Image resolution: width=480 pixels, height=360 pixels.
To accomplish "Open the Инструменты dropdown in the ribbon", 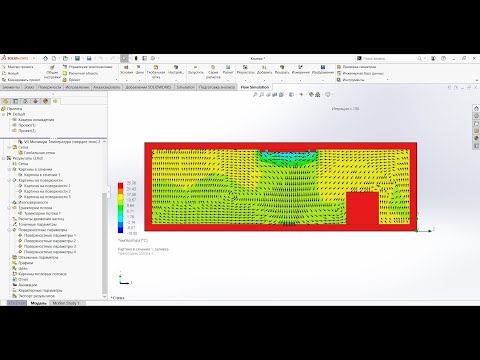I will coord(363,80).
